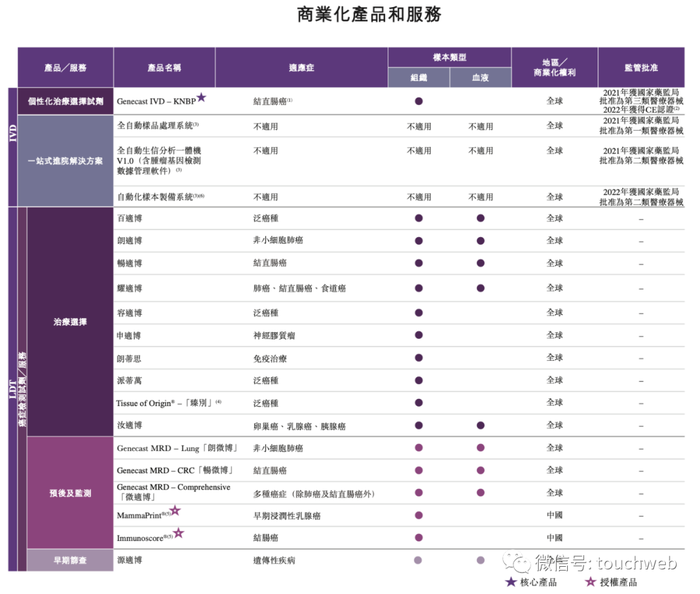Click the 治療選擇 category cell
700x594 pixels.
click(x=70, y=322)
